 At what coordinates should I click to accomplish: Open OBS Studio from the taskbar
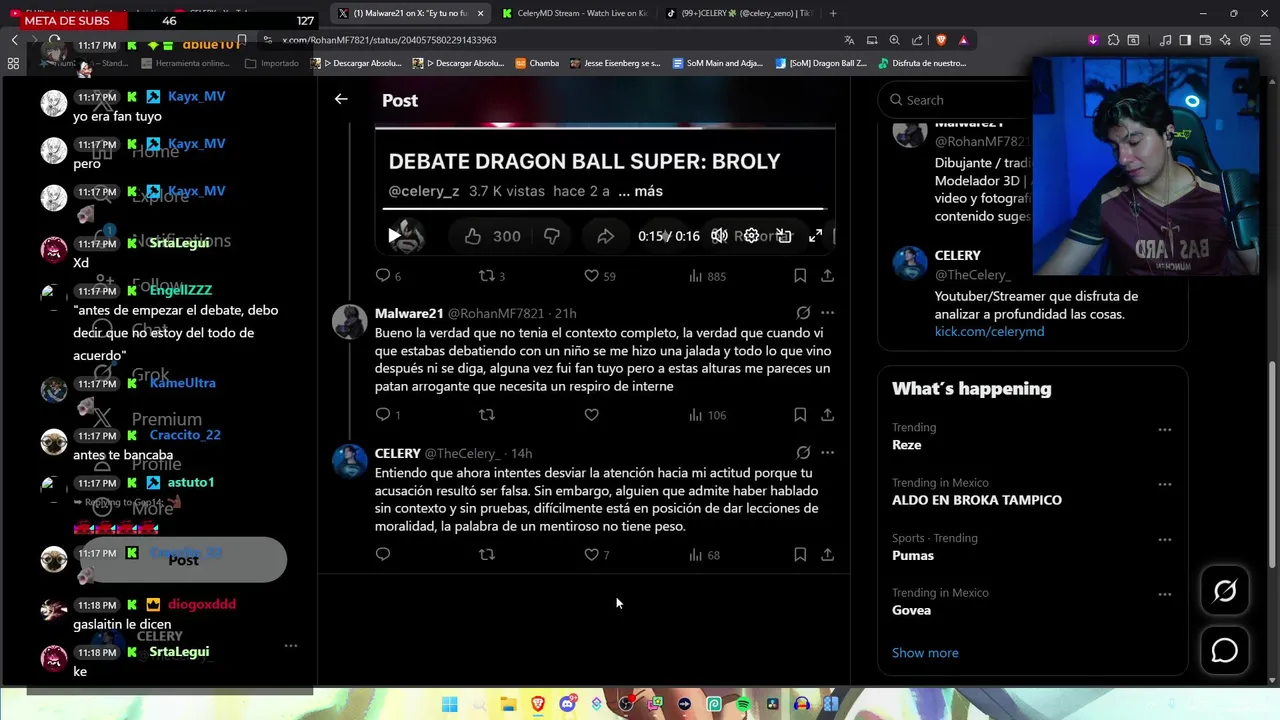[626, 704]
